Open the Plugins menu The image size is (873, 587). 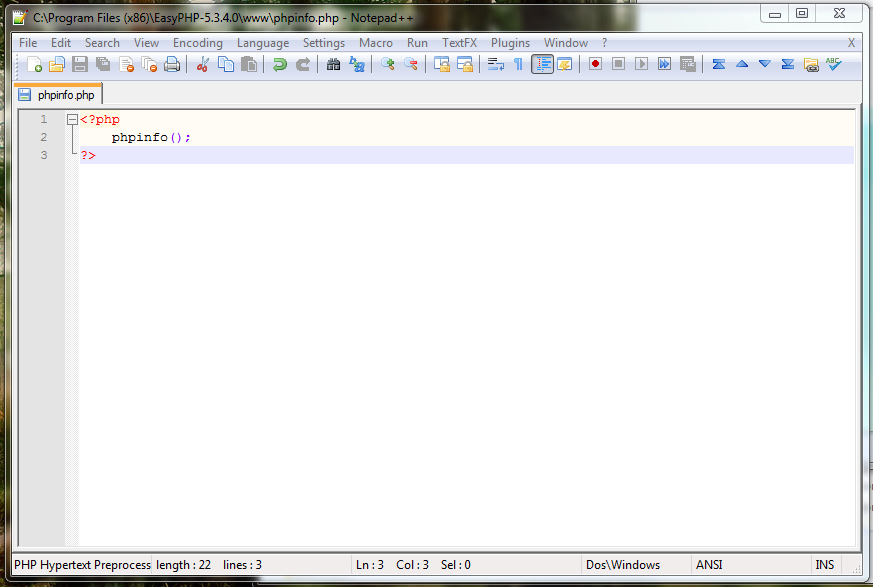[x=510, y=43]
